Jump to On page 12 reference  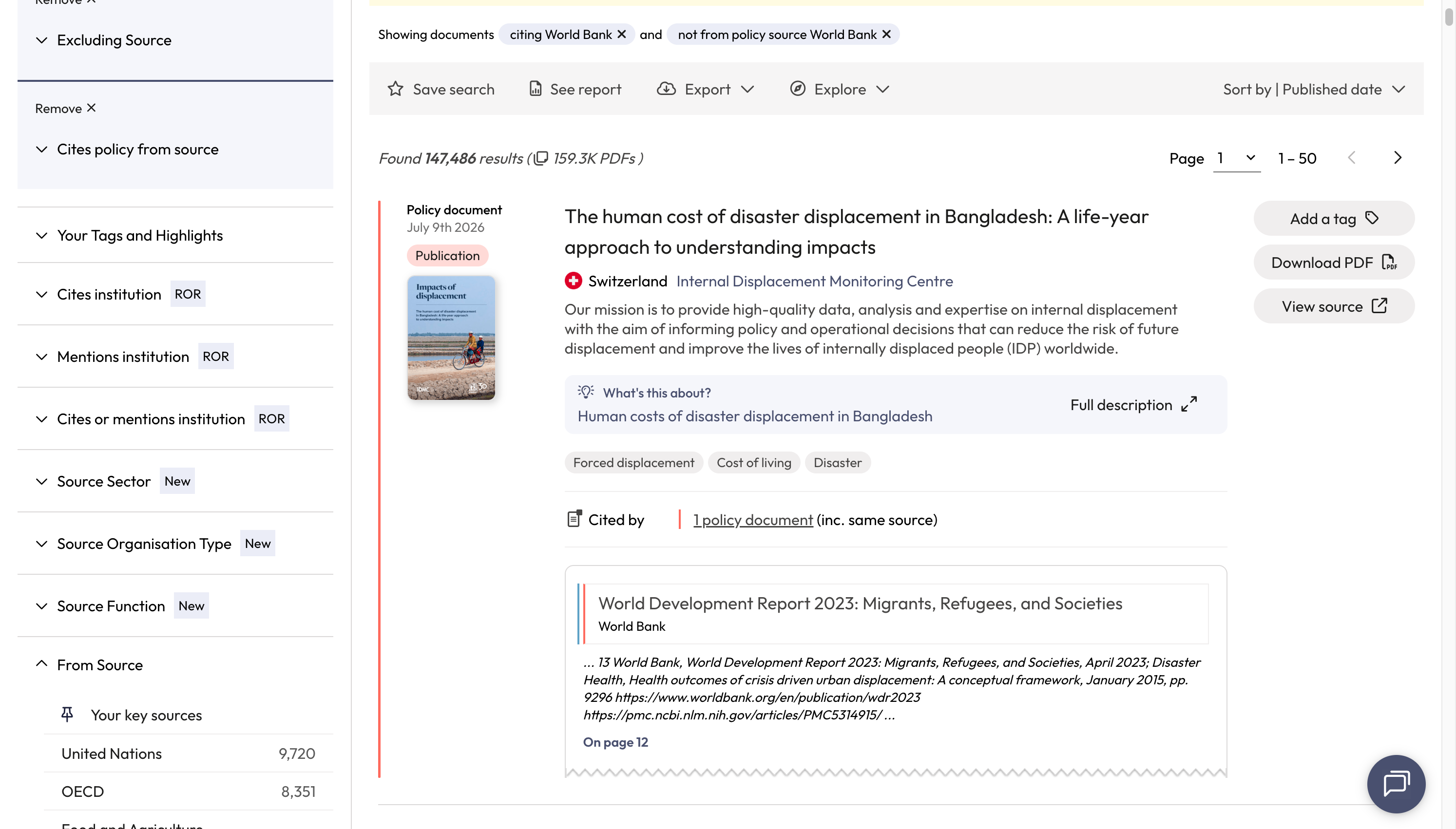point(615,742)
